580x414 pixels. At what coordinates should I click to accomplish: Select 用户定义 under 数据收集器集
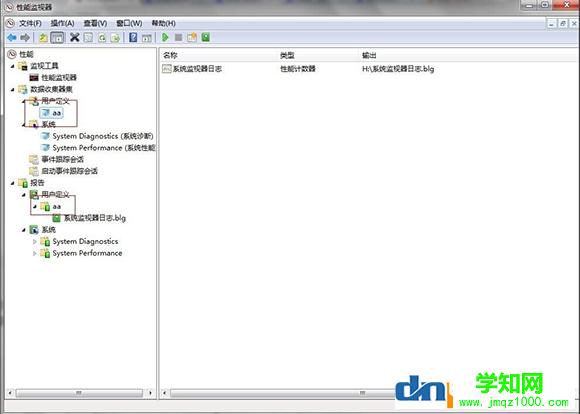pos(55,101)
